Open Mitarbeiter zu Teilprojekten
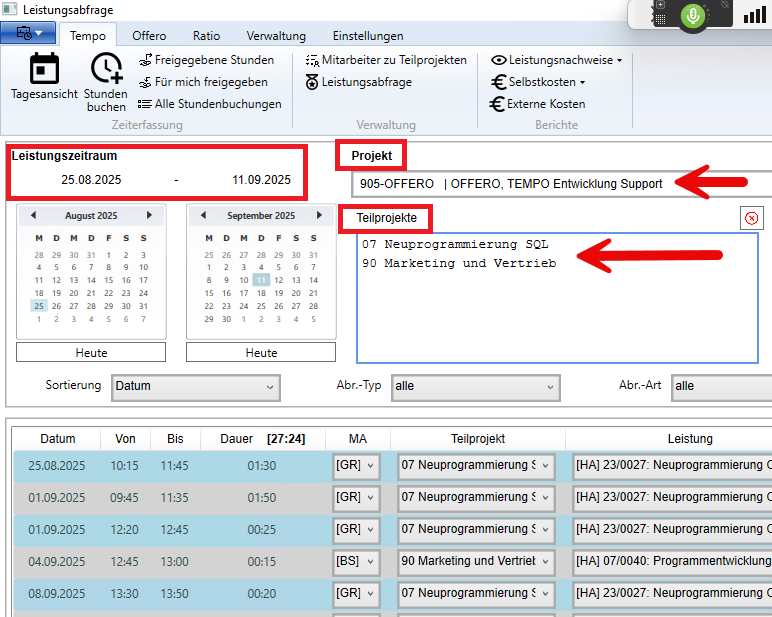This screenshot has width=772, height=617. 386,60
